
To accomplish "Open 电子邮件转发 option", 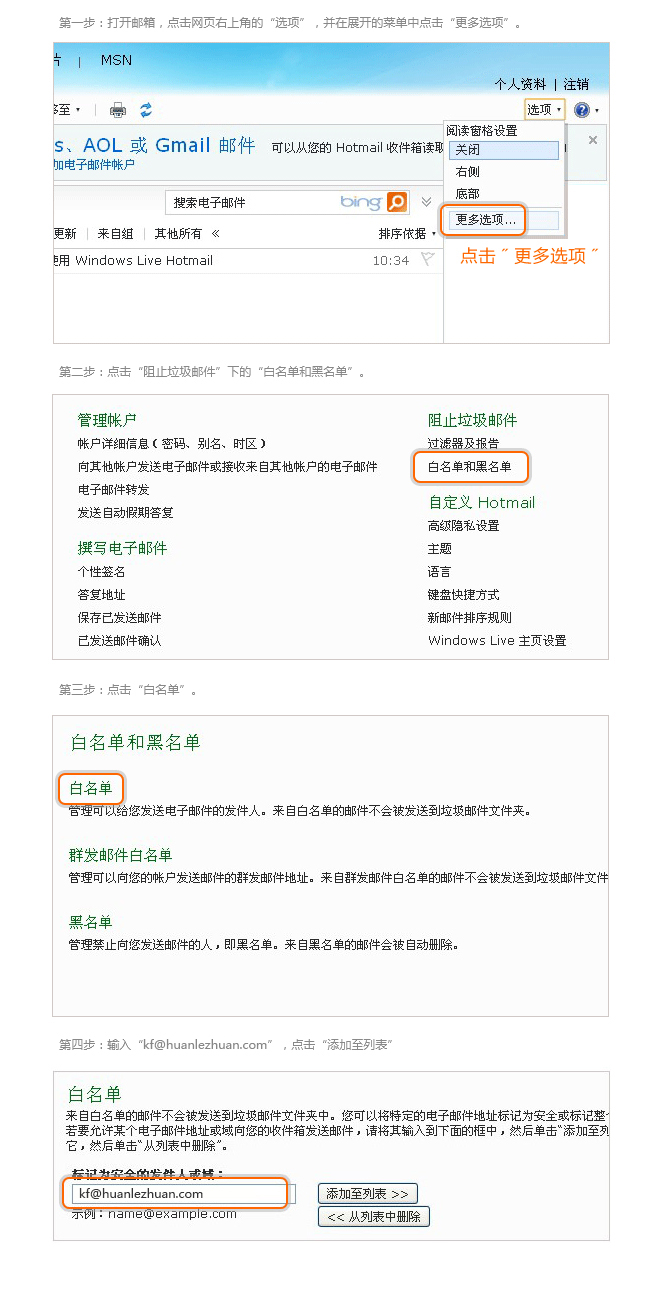I will click(114, 489).
